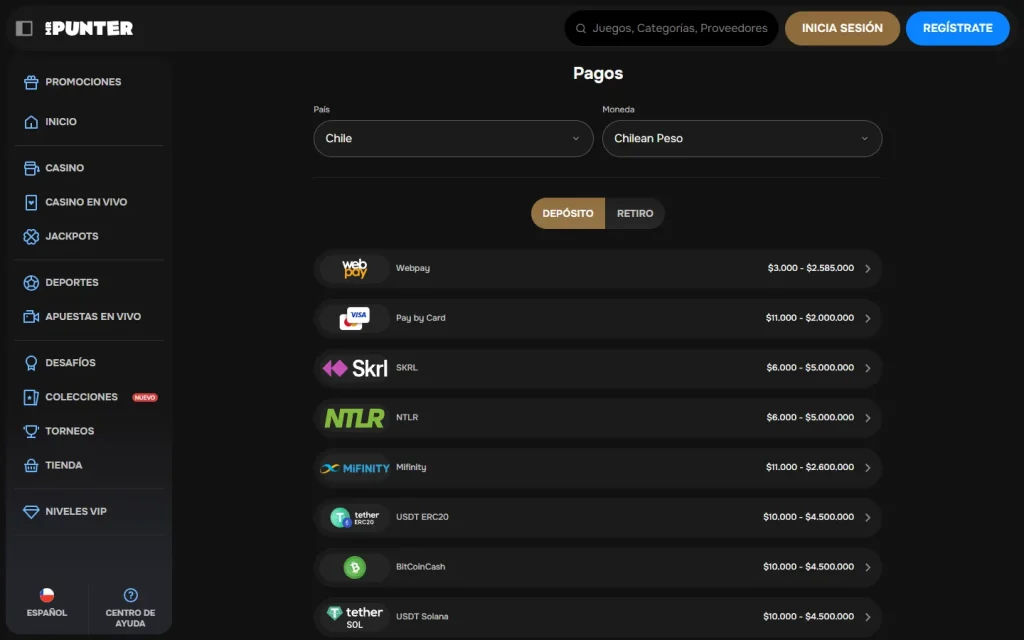Image resolution: width=1024 pixels, height=640 pixels.
Task: Click the search magnifier icon
Action: [581, 28]
